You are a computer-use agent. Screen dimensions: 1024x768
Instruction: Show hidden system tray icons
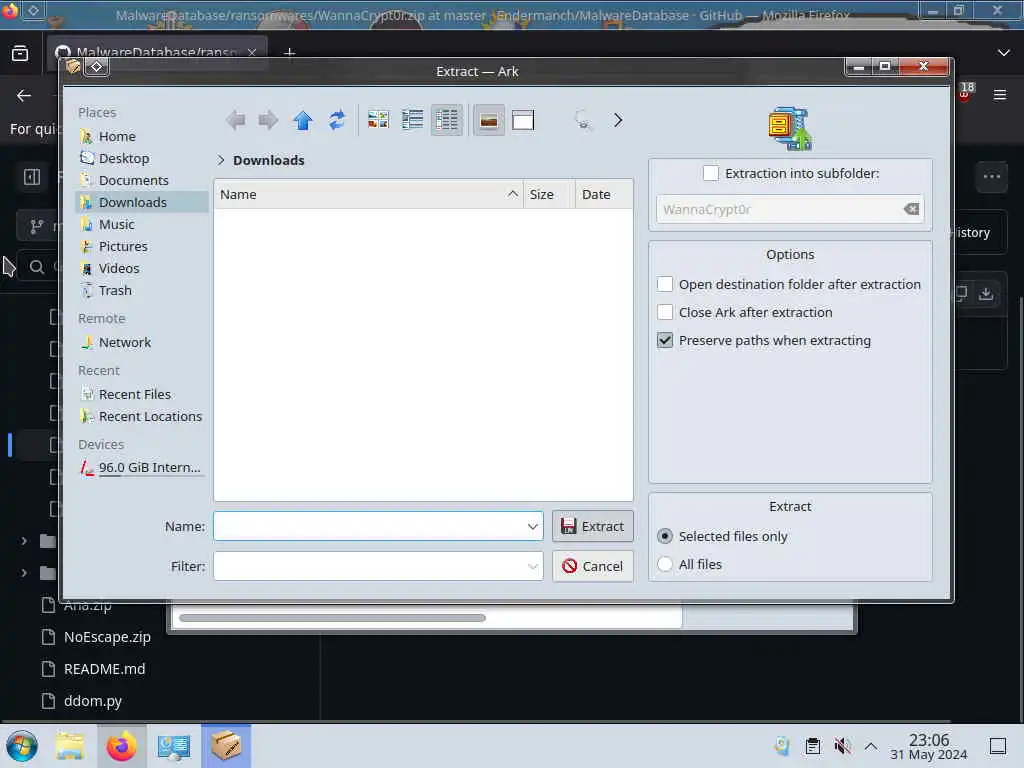click(x=871, y=746)
